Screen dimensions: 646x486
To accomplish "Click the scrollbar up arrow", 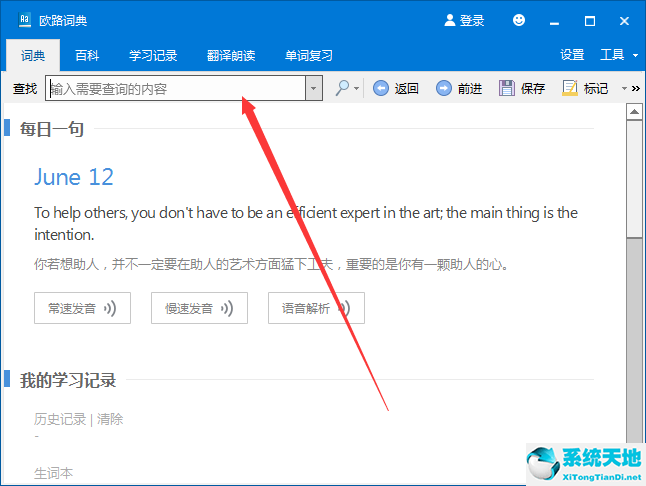I will point(634,112).
